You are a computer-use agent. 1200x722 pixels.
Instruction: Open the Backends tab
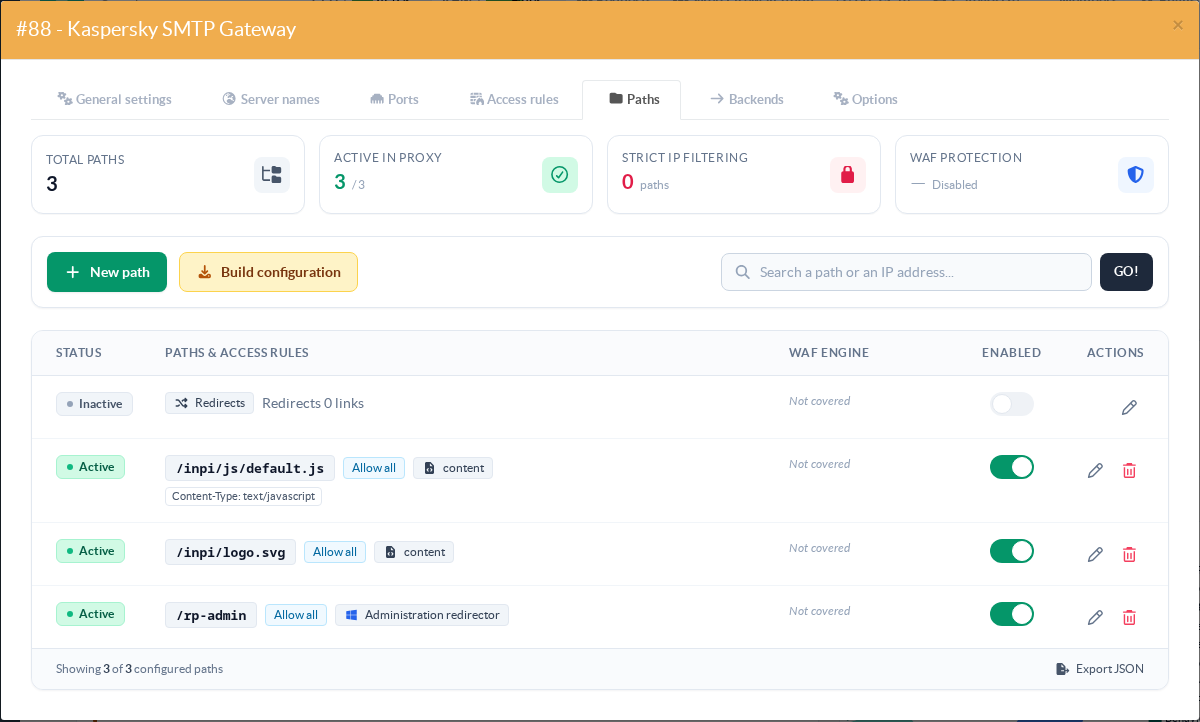746,99
